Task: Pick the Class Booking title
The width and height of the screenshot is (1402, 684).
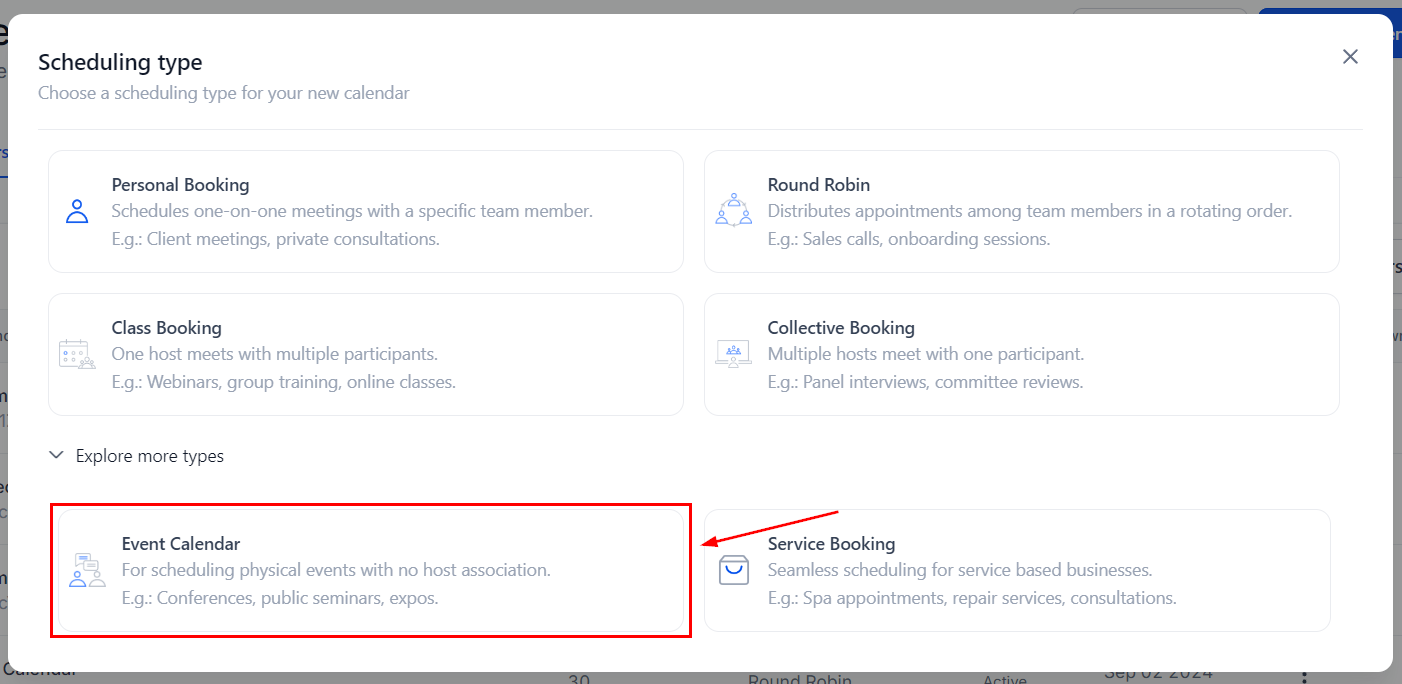Action: (166, 328)
